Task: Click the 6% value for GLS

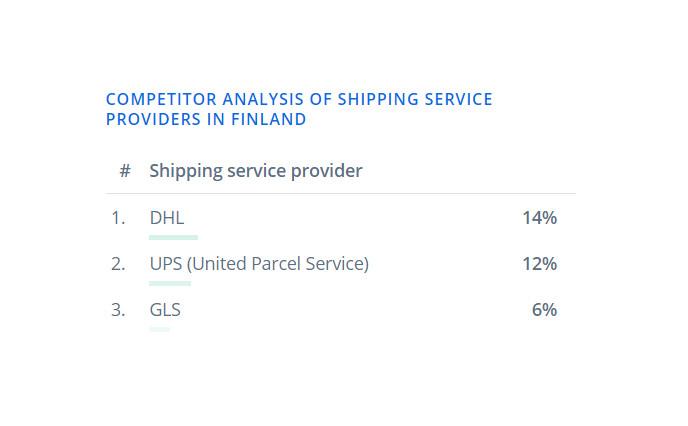Action: [545, 310]
